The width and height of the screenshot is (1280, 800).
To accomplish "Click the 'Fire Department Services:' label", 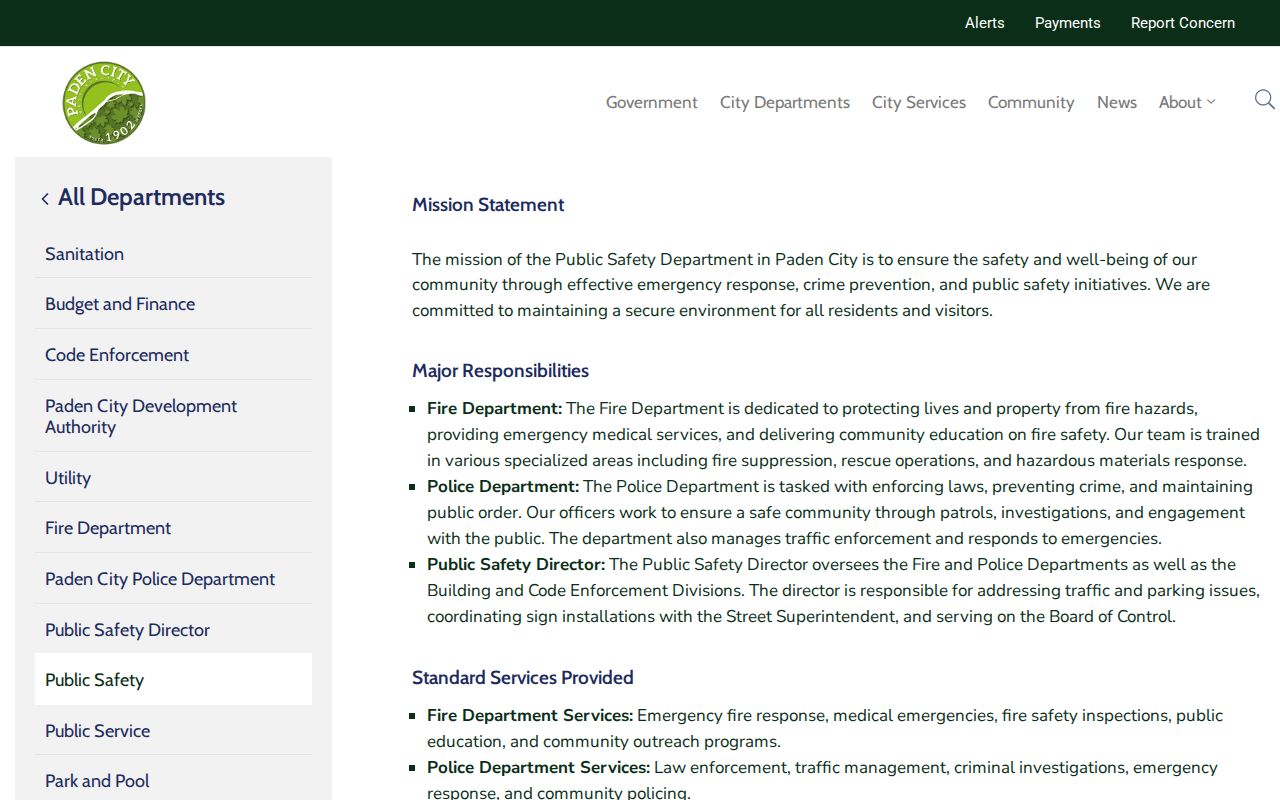I will [530, 716].
